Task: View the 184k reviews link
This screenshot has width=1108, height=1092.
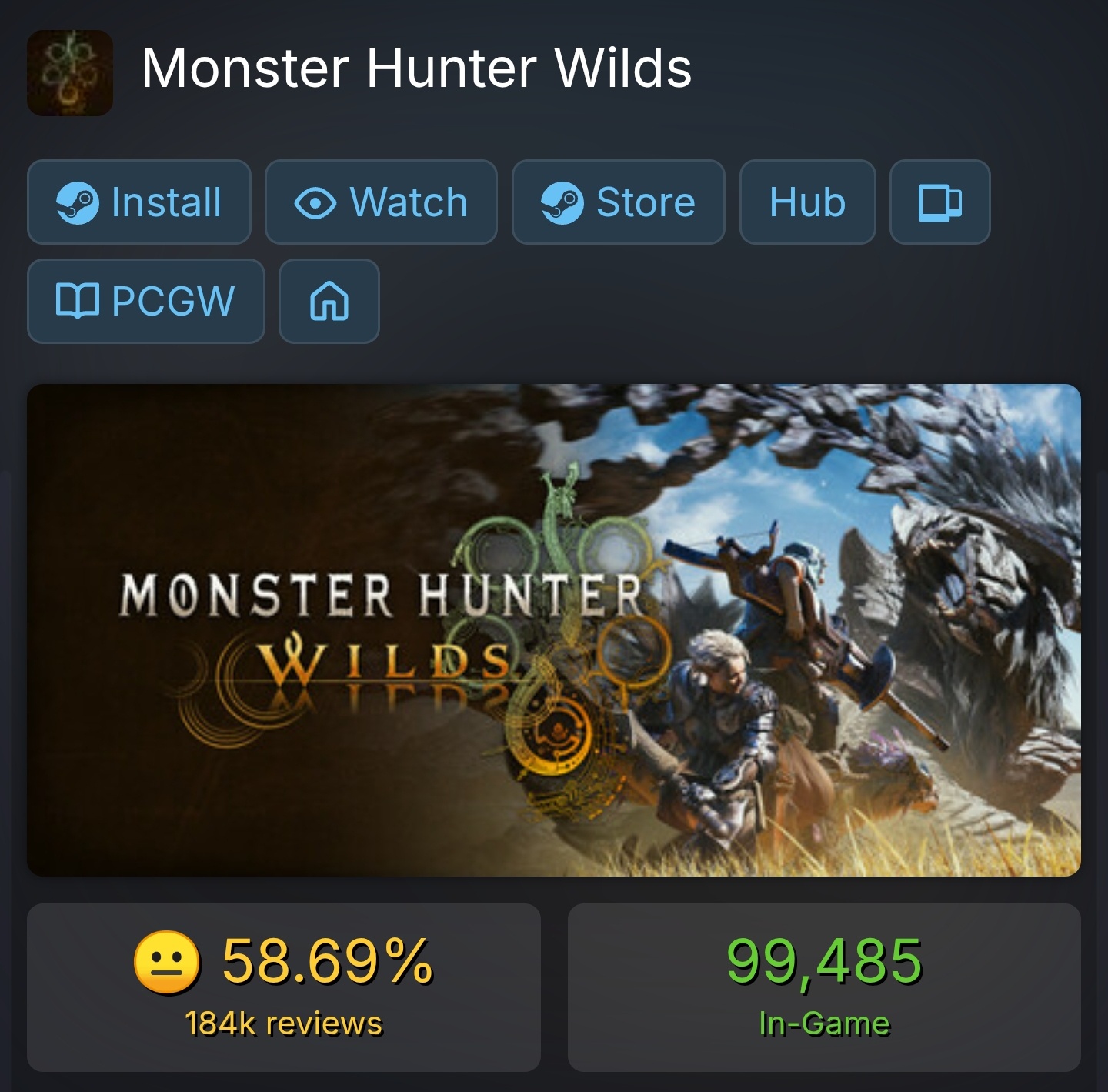Action: (x=284, y=1024)
